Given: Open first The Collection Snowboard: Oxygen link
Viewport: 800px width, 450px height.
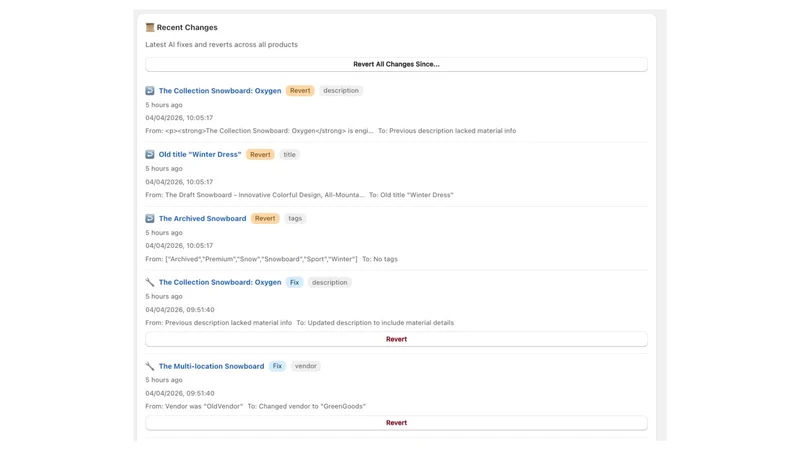Looking at the screenshot, I should click(x=220, y=91).
